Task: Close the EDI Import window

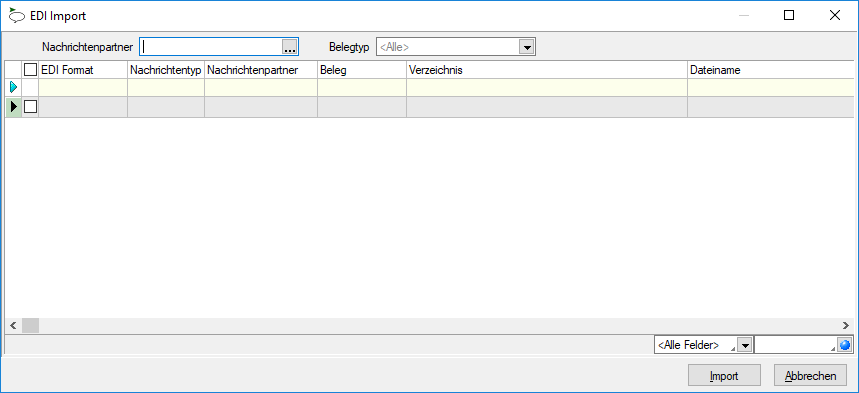Action: point(834,15)
